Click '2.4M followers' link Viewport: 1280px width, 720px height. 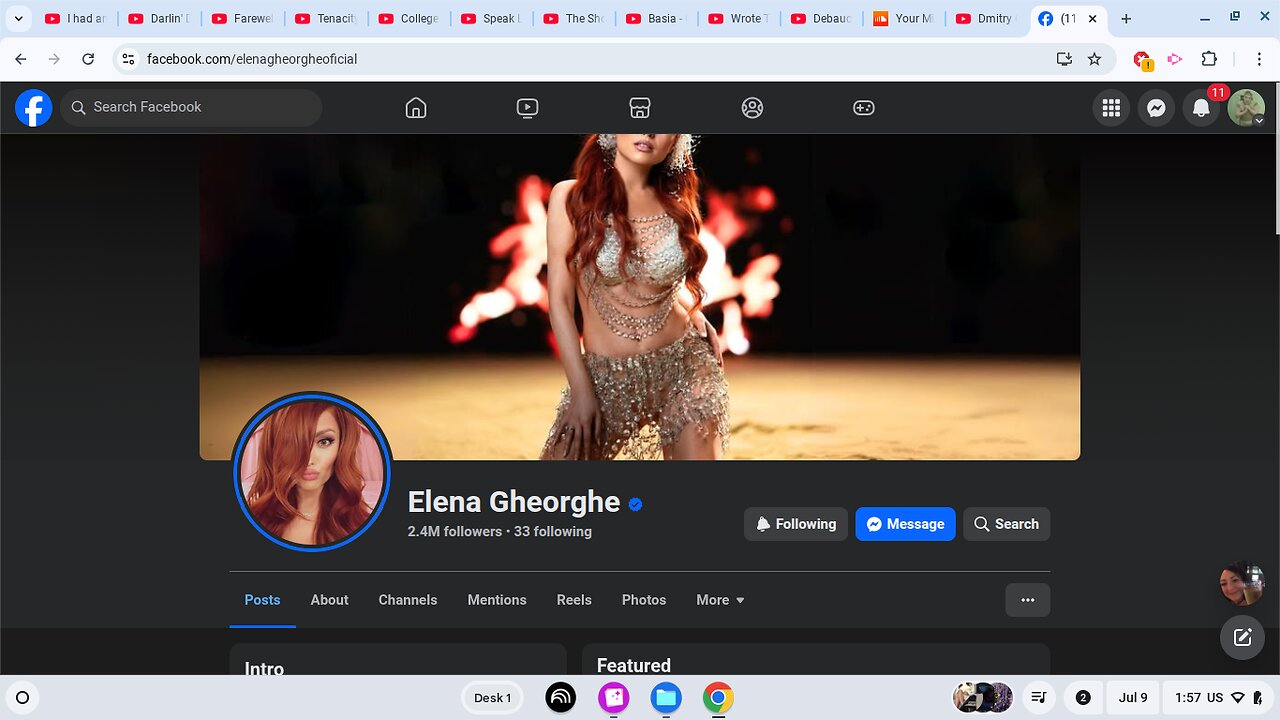455,531
